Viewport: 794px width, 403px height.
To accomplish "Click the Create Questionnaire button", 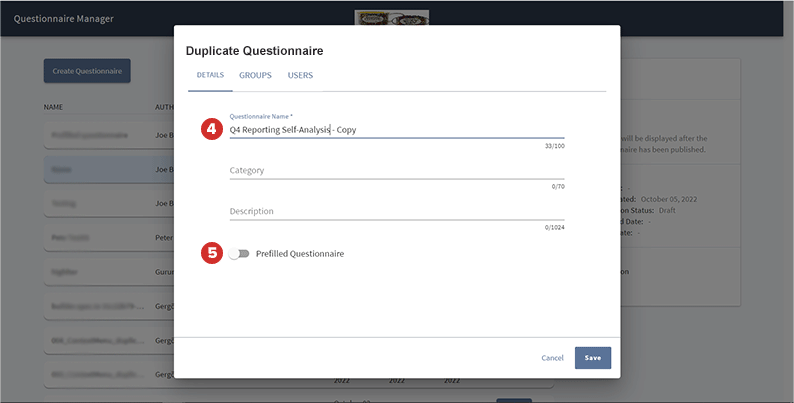I will [87, 71].
